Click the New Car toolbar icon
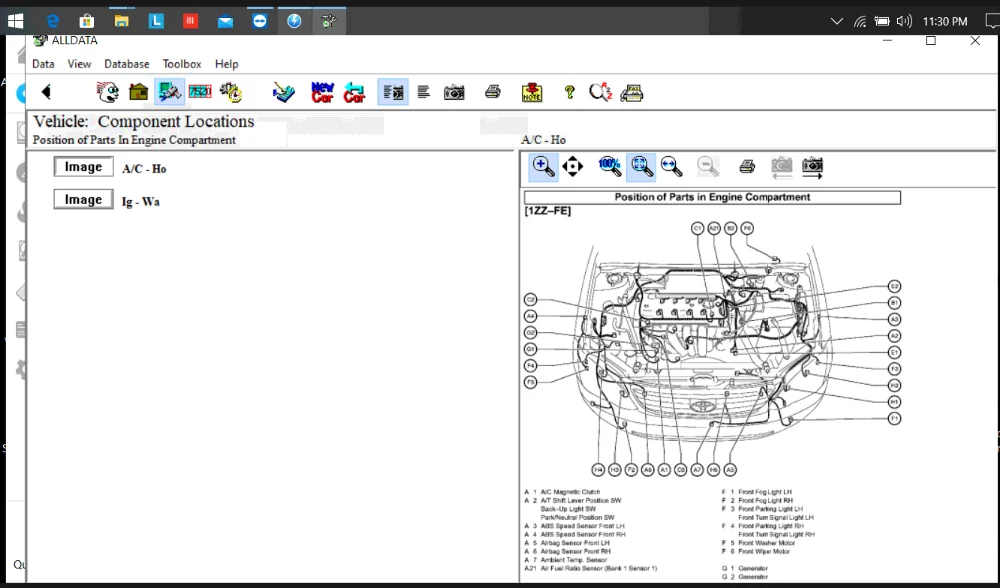The height and width of the screenshot is (588, 1000). [322, 92]
